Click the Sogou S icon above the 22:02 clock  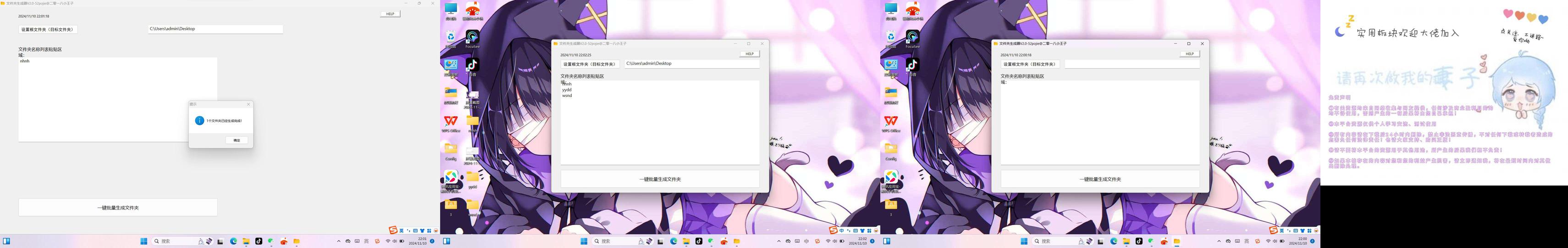pyautogui.click(x=833, y=231)
